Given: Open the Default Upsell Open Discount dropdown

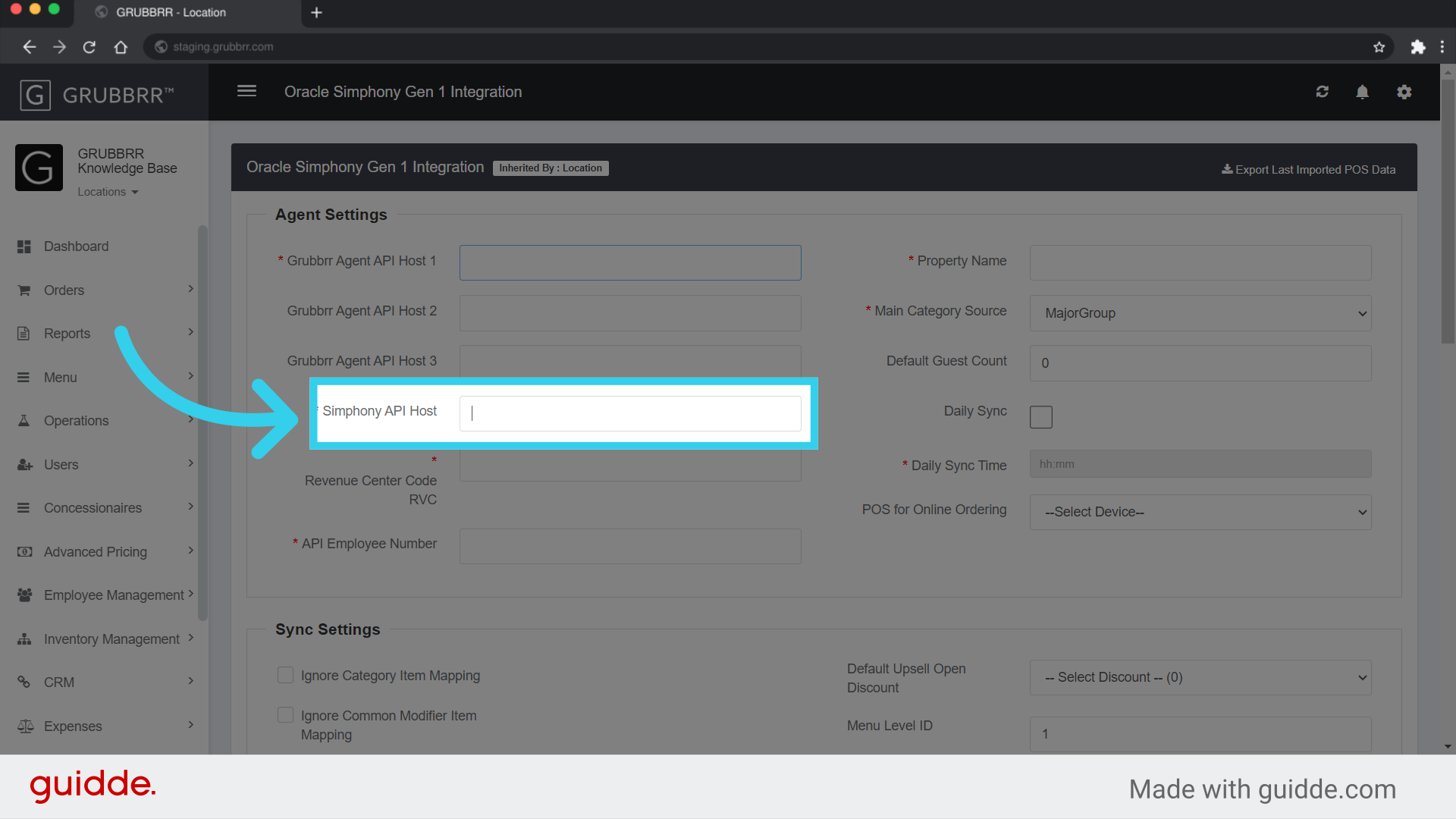Looking at the screenshot, I should pyautogui.click(x=1200, y=677).
